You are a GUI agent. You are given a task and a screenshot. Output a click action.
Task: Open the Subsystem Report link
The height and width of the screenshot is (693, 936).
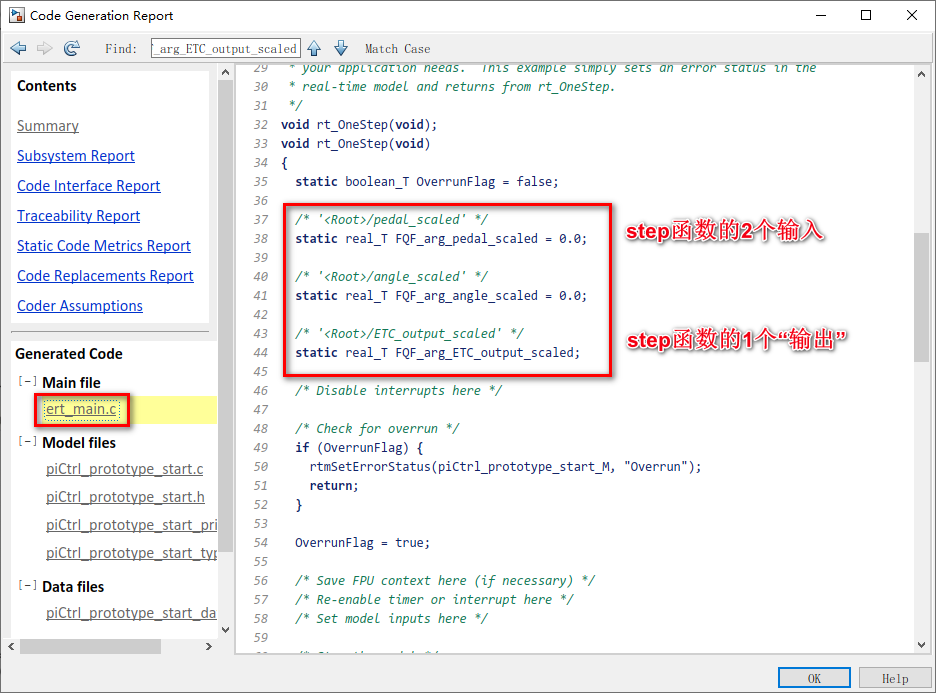click(x=76, y=156)
